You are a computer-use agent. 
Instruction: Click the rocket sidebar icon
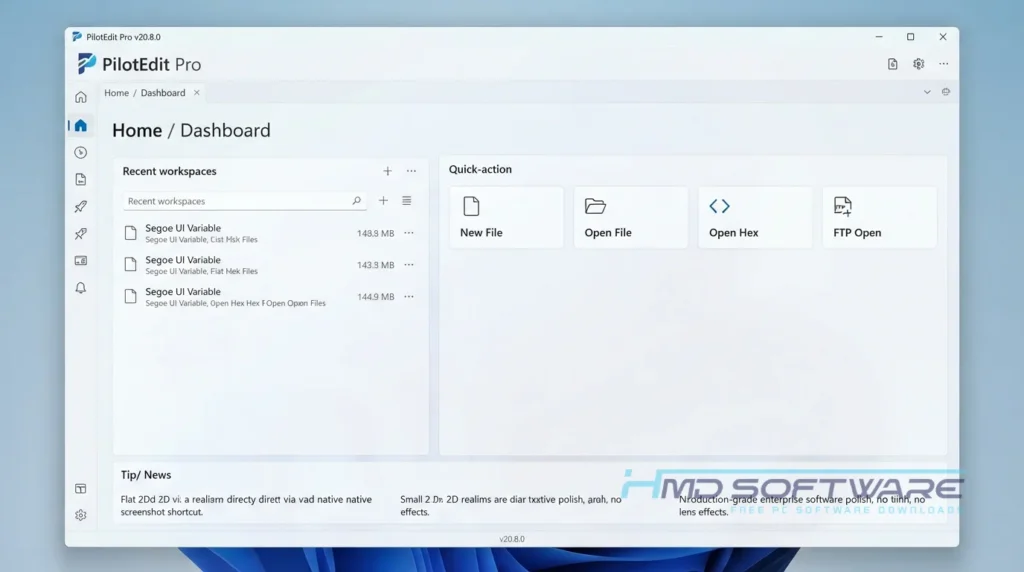80,206
